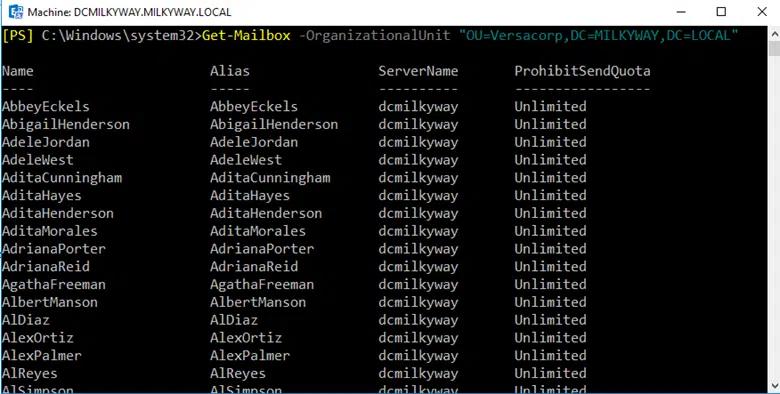Click the Name column header
780x394 pixels.
pos(18,71)
